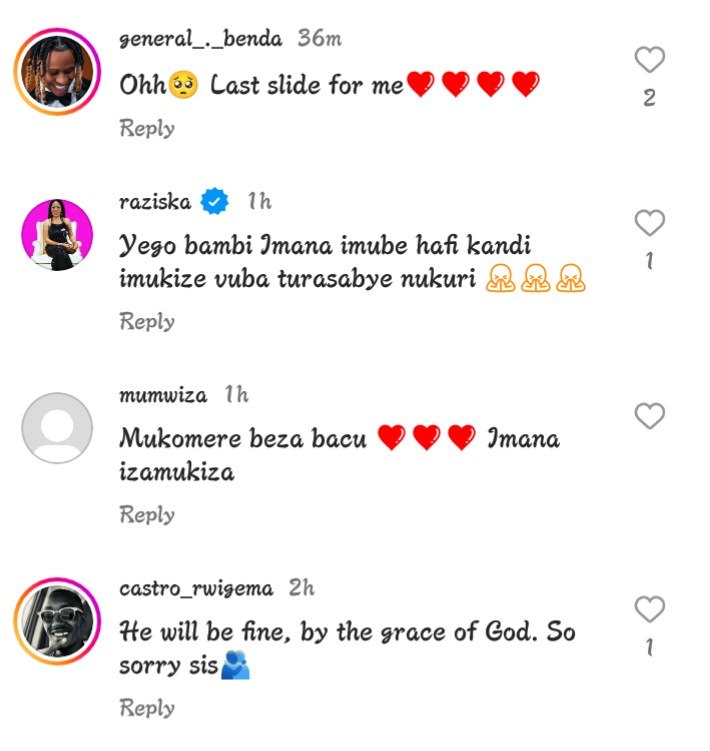Click raziska's blue verified badge
The height and width of the screenshot is (751, 710).
(x=213, y=202)
